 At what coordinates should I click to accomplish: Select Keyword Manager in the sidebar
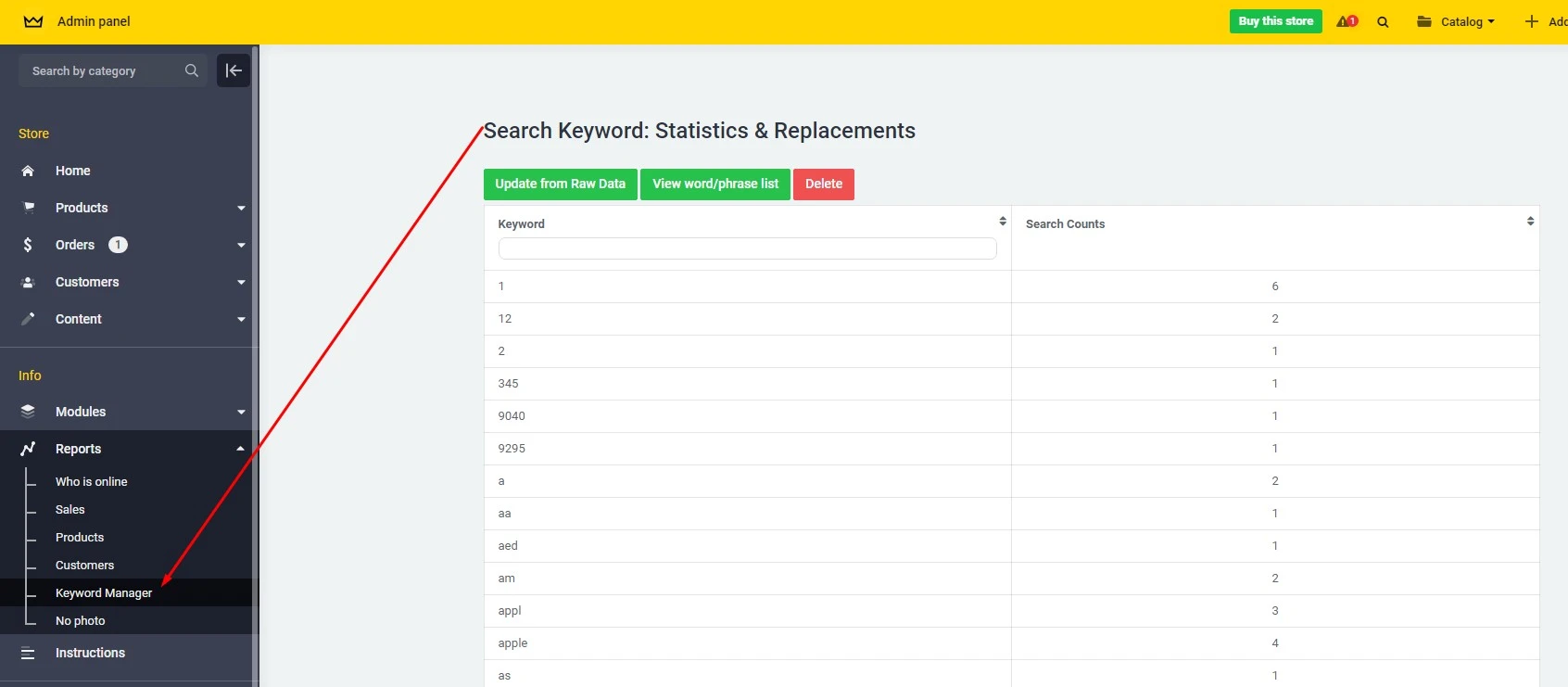(104, 592)
